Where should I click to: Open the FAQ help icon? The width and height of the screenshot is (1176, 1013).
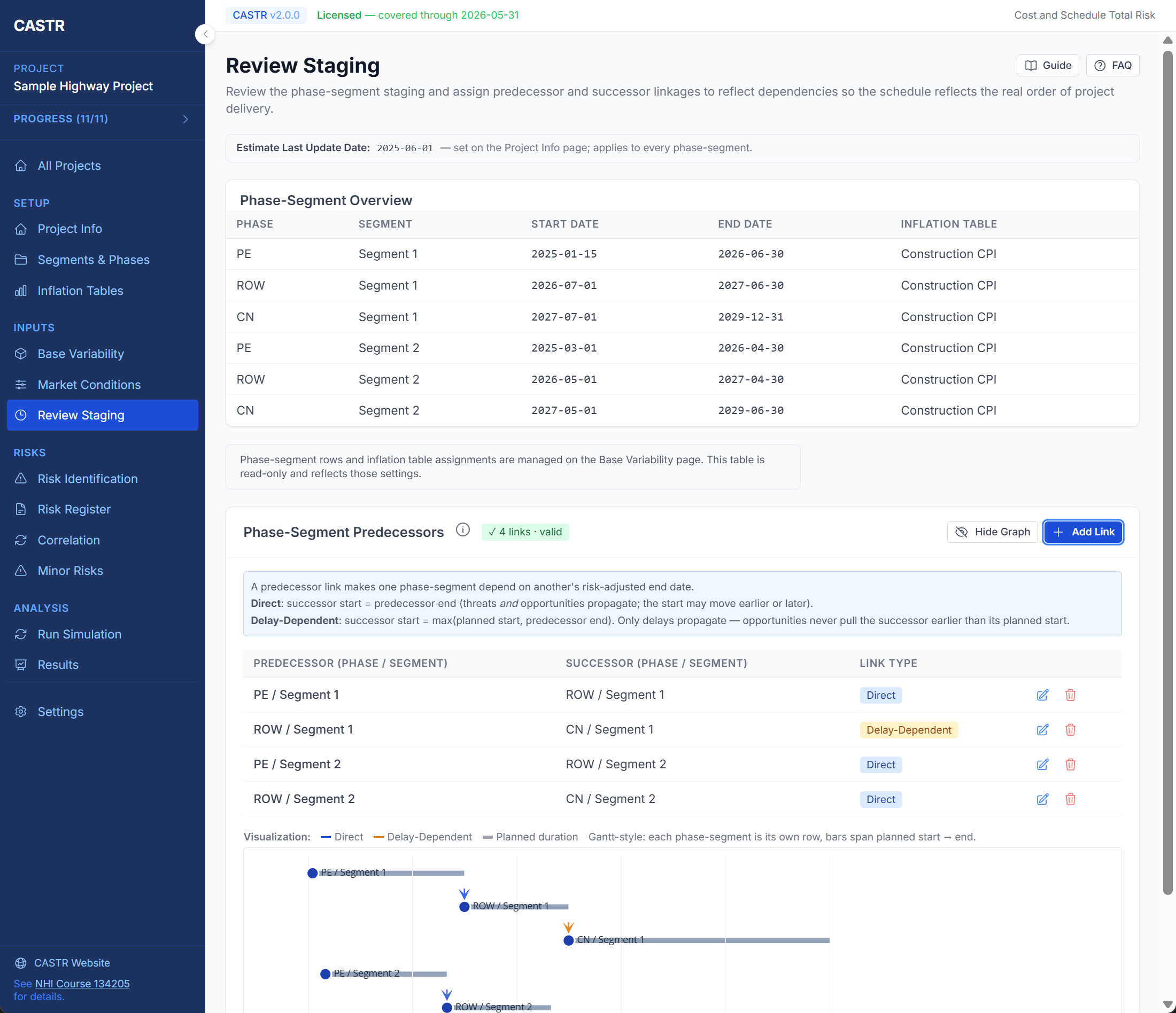1100,65
